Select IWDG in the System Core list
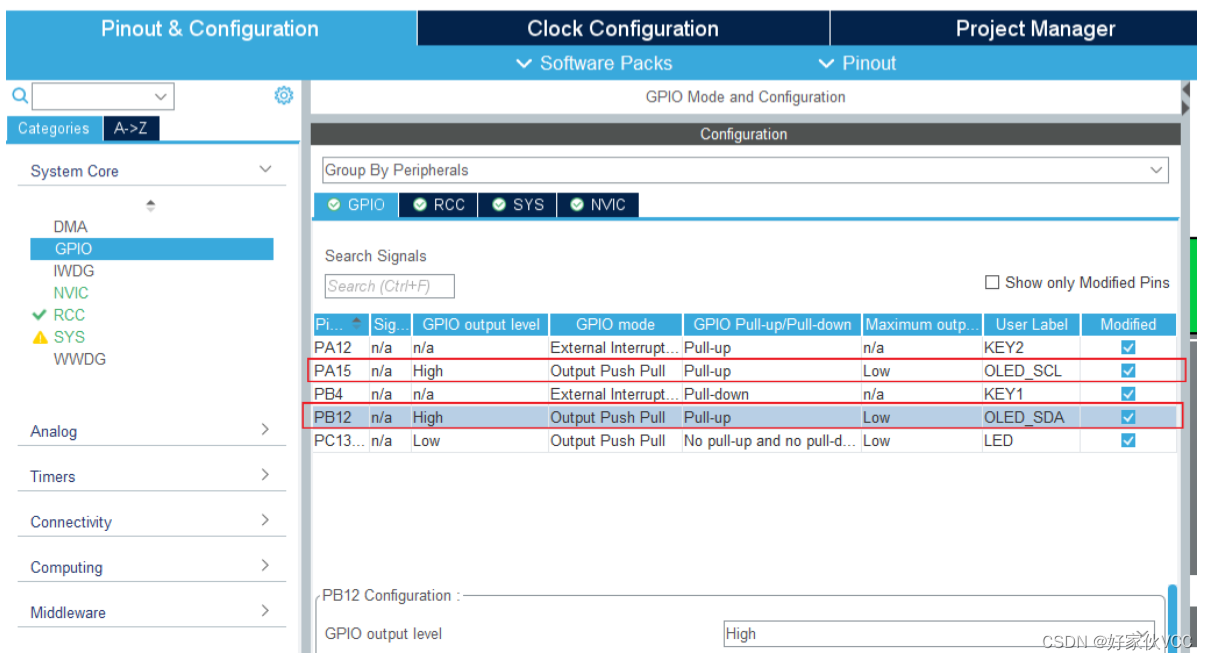This screenshot has height=660, width=1208. (73, 271)
